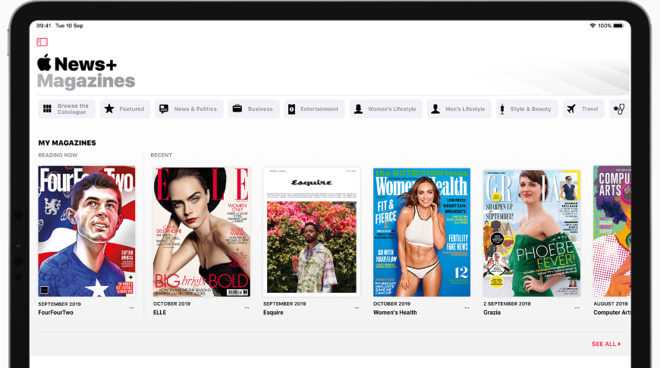The width and height of the screenshot is (660, 368).
Task: Open the Computer Arts cover
Action: 612,231
